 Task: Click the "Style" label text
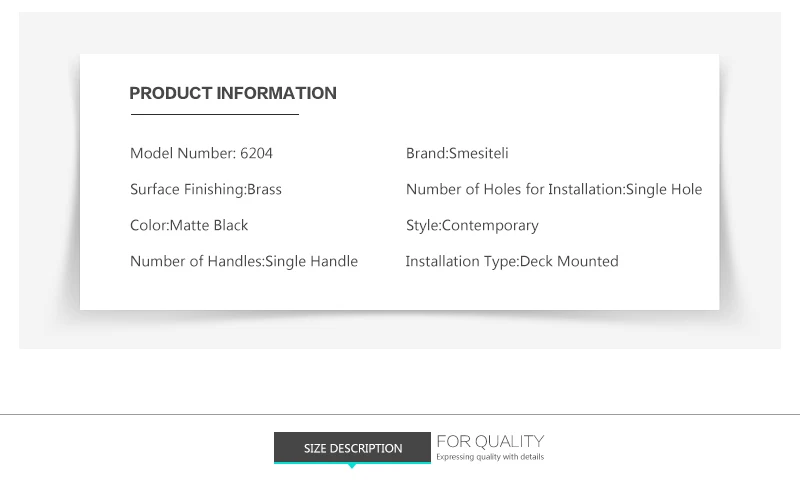[422, 226]
